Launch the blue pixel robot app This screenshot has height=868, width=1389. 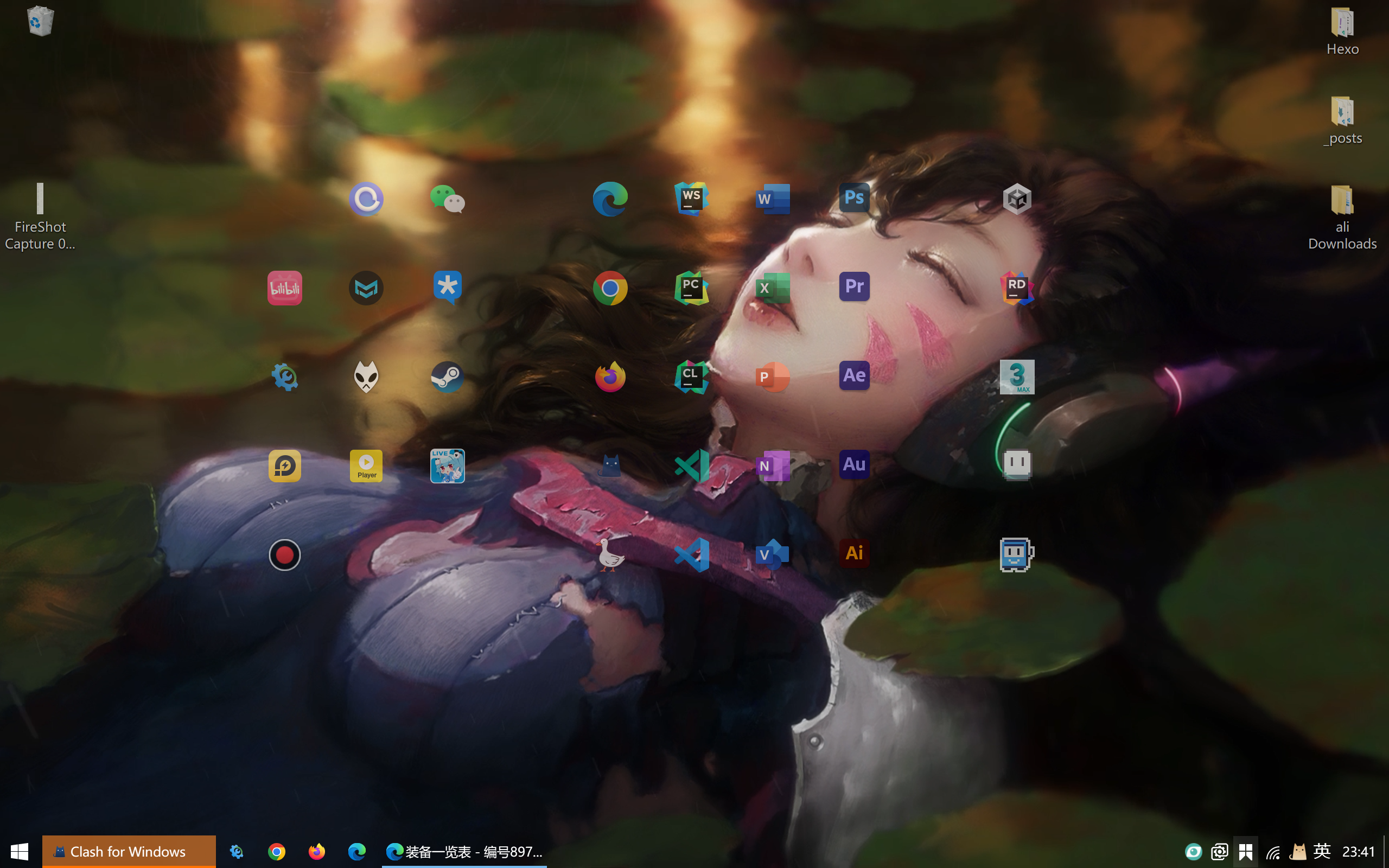[x=1017, y=554]
